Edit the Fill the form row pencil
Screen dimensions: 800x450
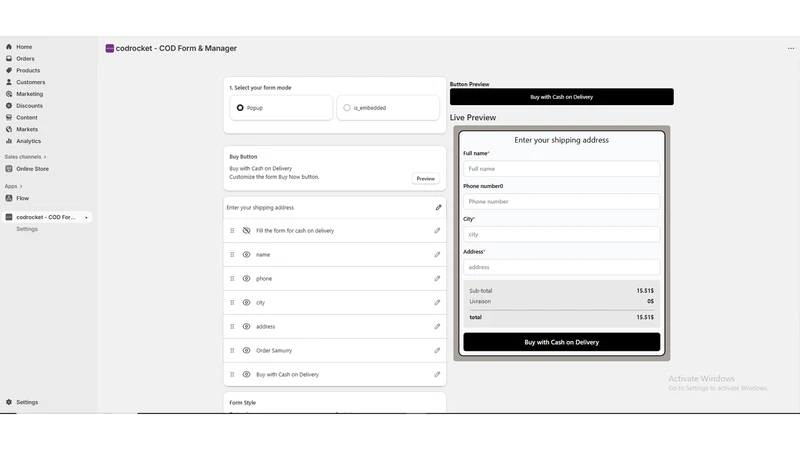tap(437, 231)
